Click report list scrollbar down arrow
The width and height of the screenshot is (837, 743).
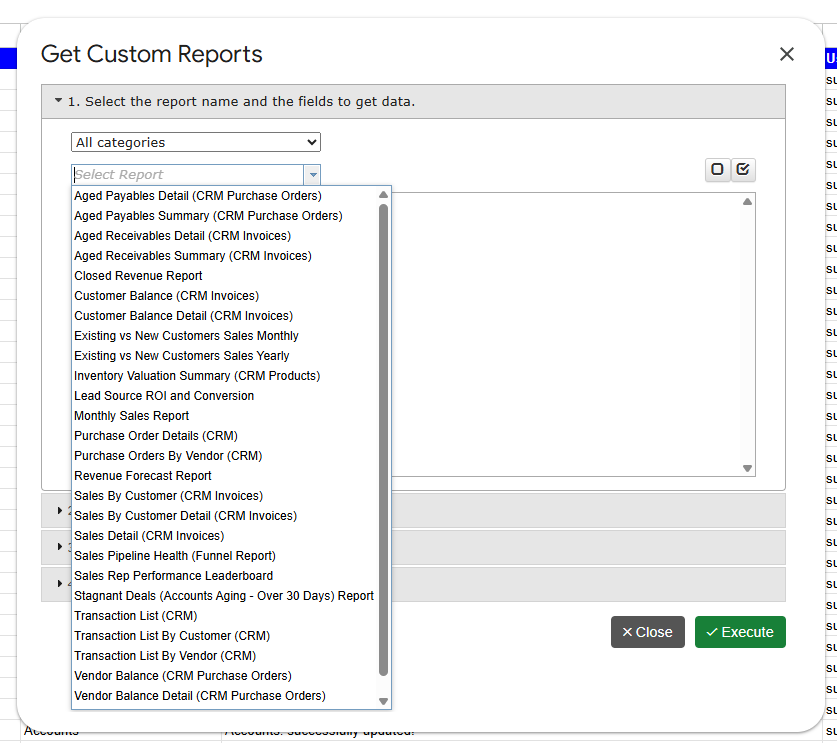(383, 701)
